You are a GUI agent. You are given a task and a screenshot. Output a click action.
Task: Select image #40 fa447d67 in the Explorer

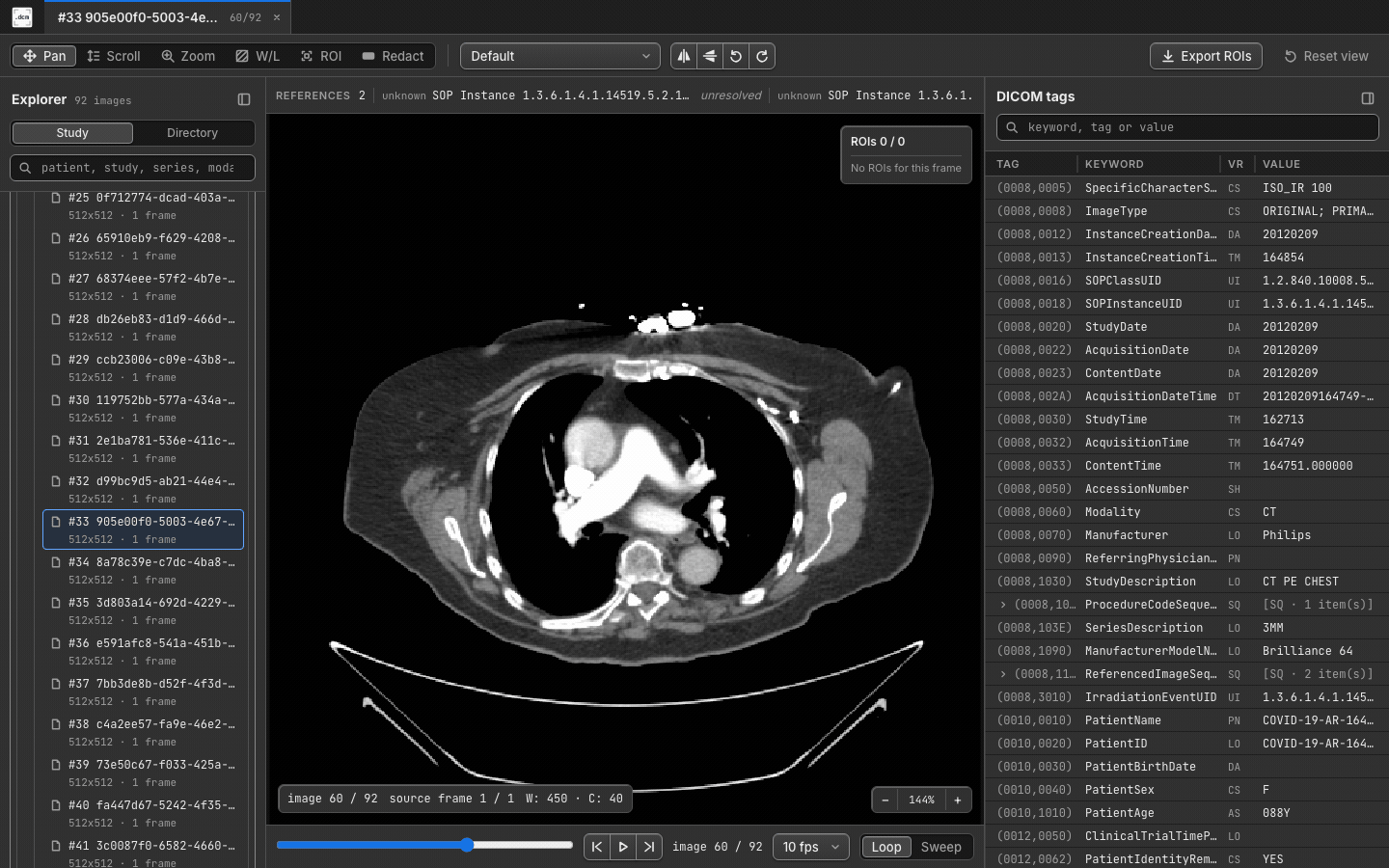coord(143,813)
